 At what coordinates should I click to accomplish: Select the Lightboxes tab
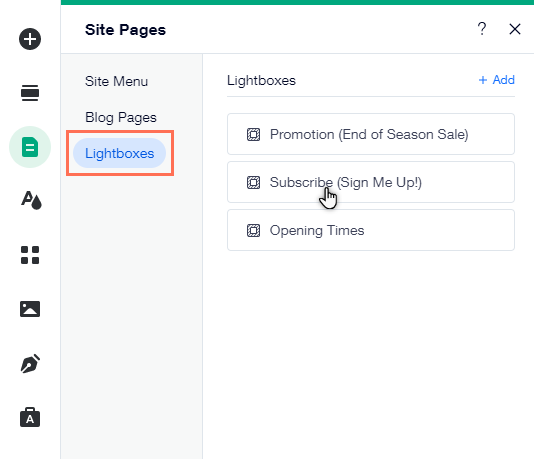[x=120, y=153]
